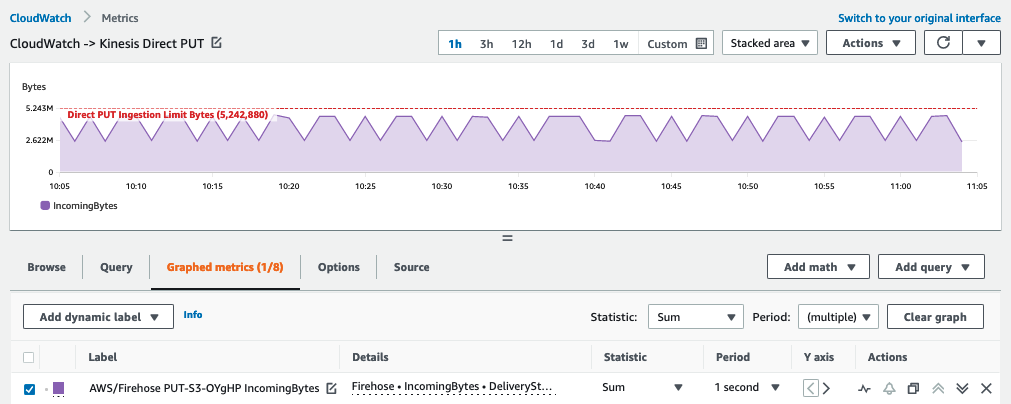This screenshot has width=1011, height=404.
Task: Remove the IncomingBytes metric with X
Action: (x=986, y=388)
